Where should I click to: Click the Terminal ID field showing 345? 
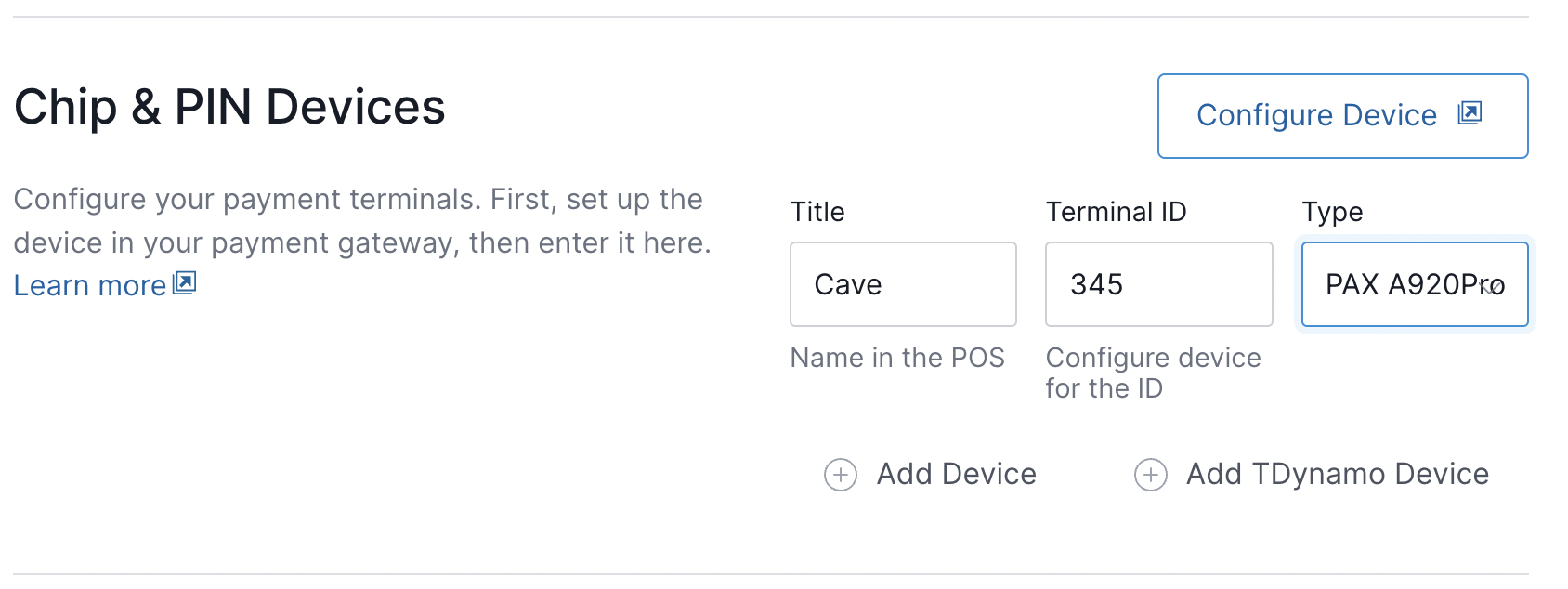(x=1158, y=284)
